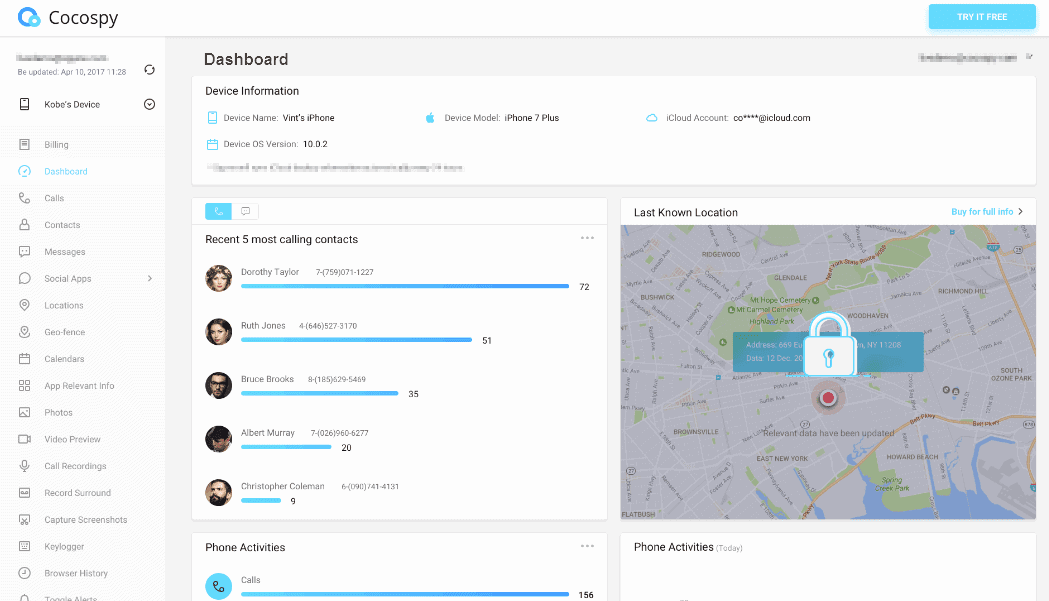Click Dorothy Taylor's call frequency bar
Viewport: 1049px width, 601px height.
tap(404, 285)
